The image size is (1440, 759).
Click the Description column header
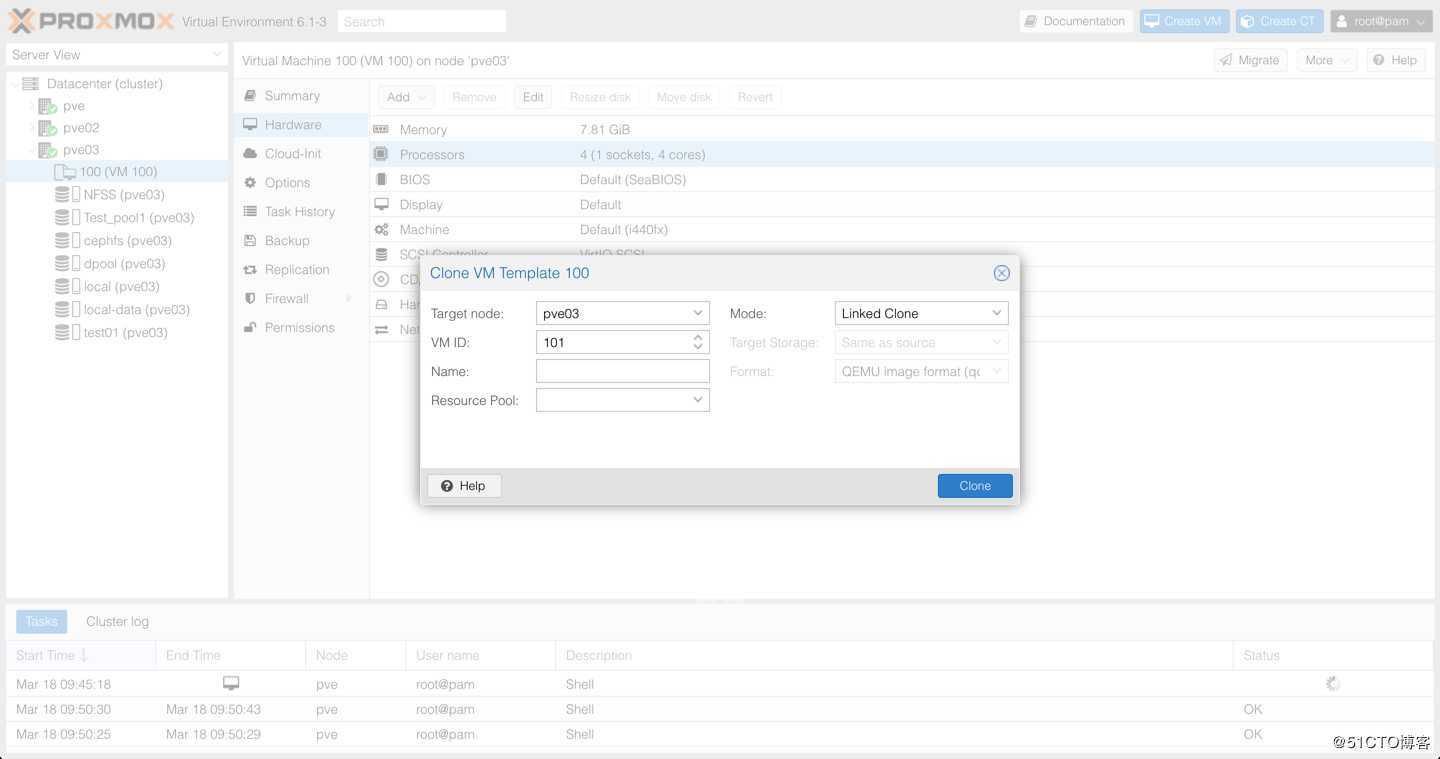click(x=894, y=656)
